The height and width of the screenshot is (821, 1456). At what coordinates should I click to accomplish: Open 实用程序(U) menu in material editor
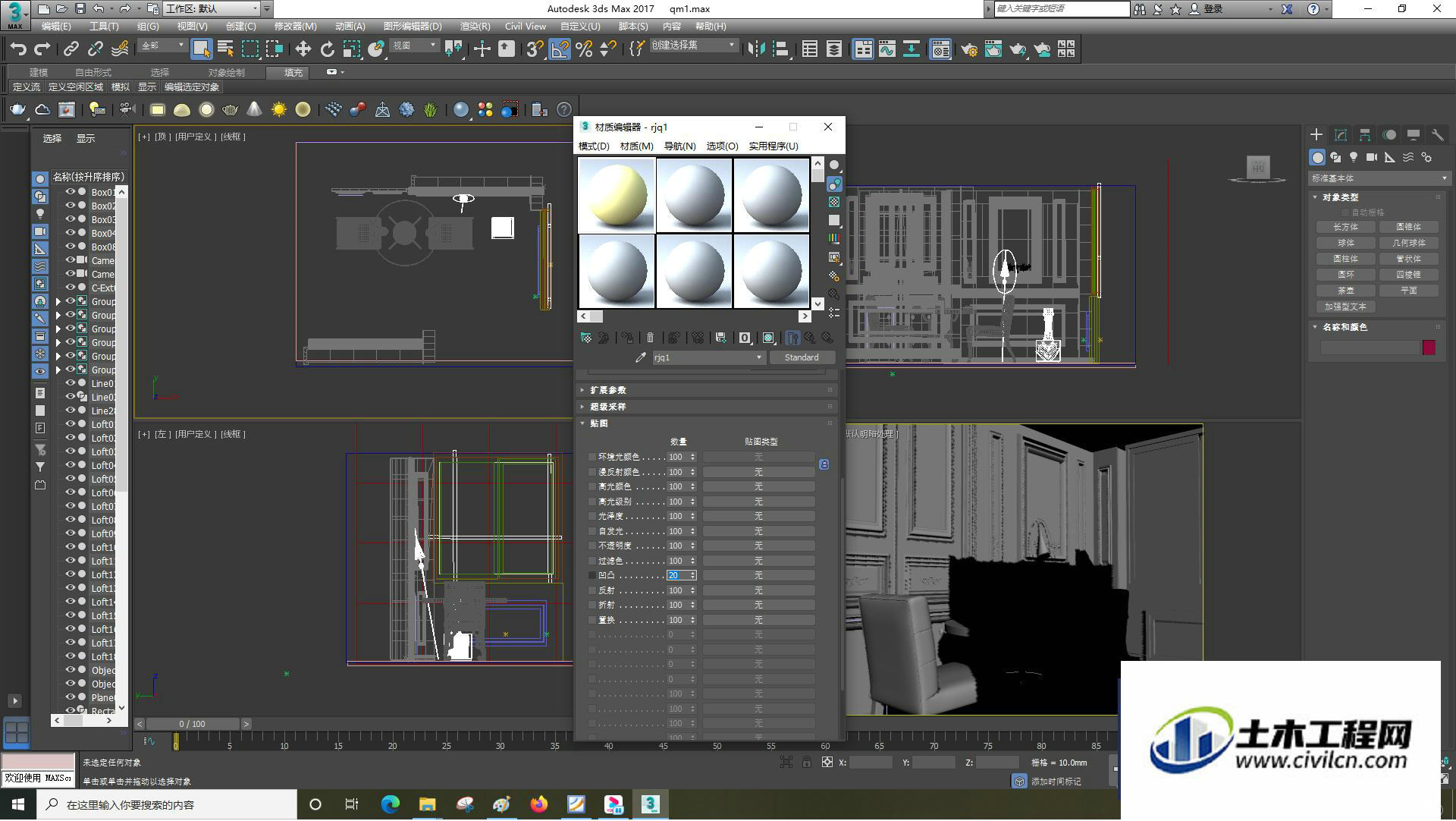click(x=773, y=146)
